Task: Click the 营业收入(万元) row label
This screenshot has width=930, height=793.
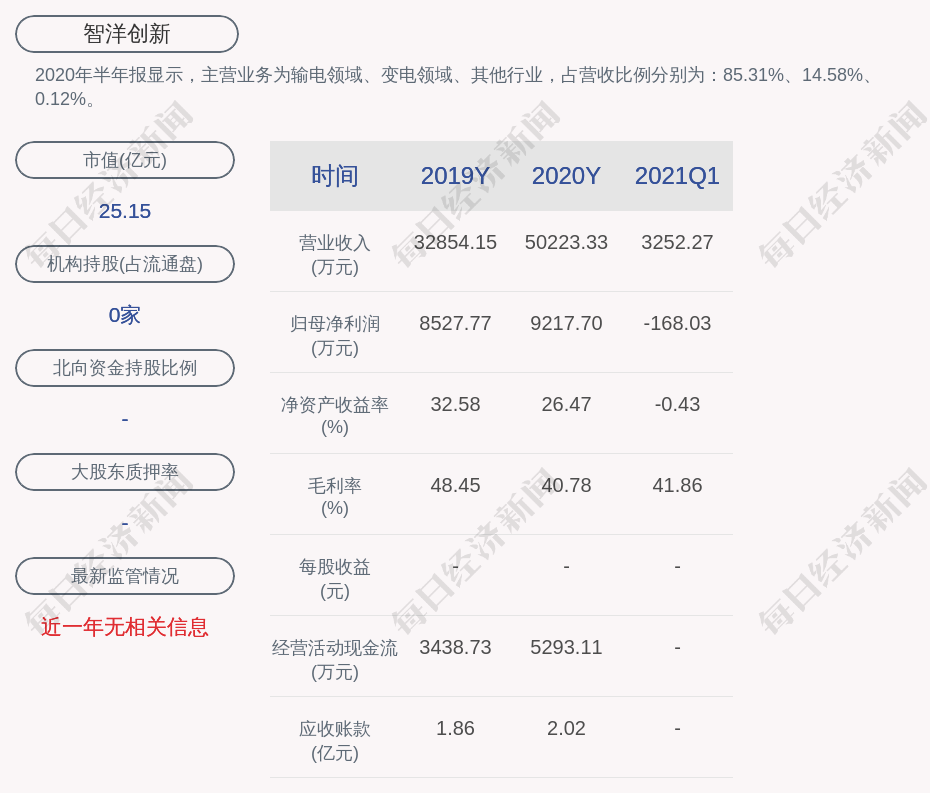Action: pyautogui.click(x=335, y=255)
